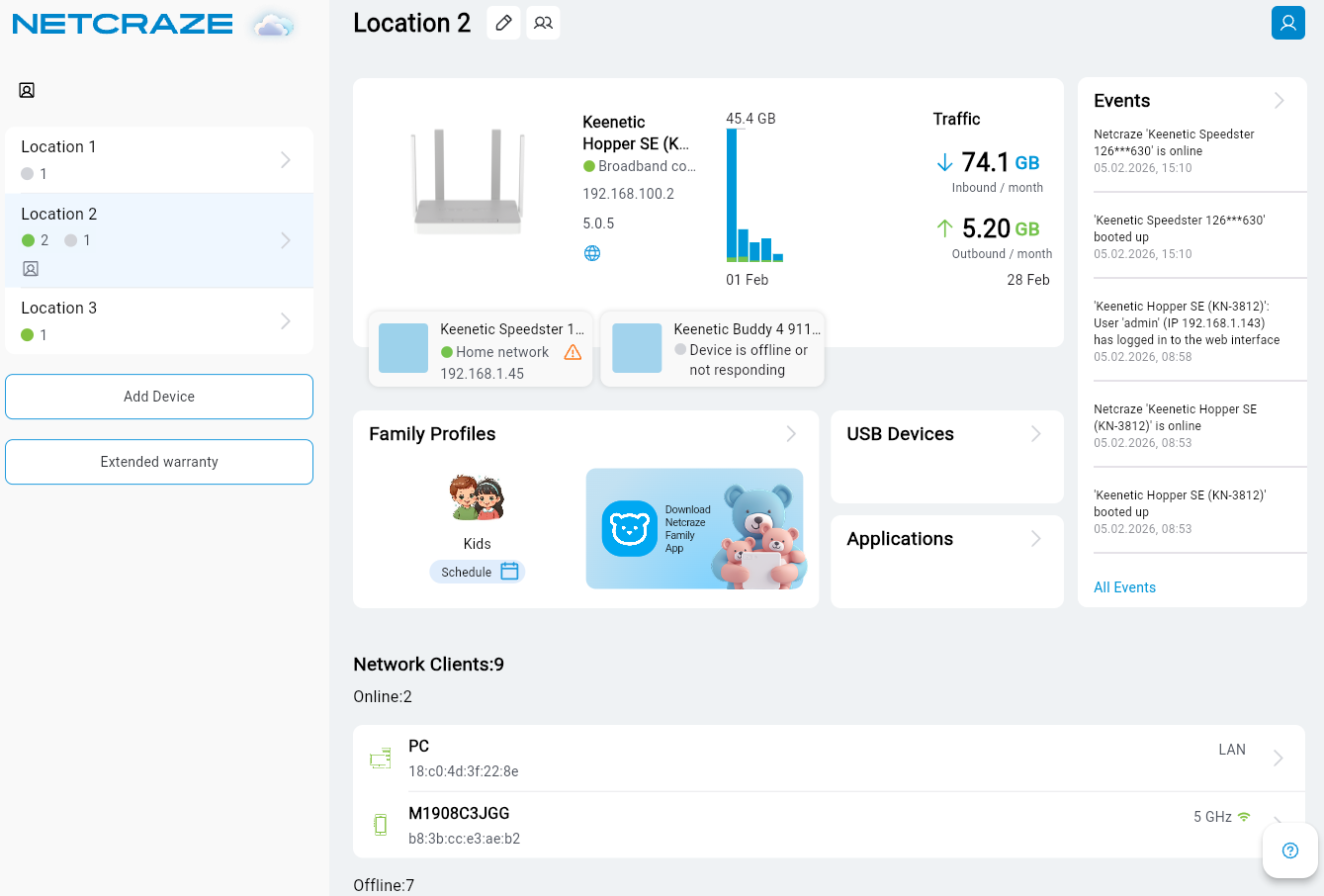
Task: Click the pencil icon to rename Location 2
Action: click(503, 22)
